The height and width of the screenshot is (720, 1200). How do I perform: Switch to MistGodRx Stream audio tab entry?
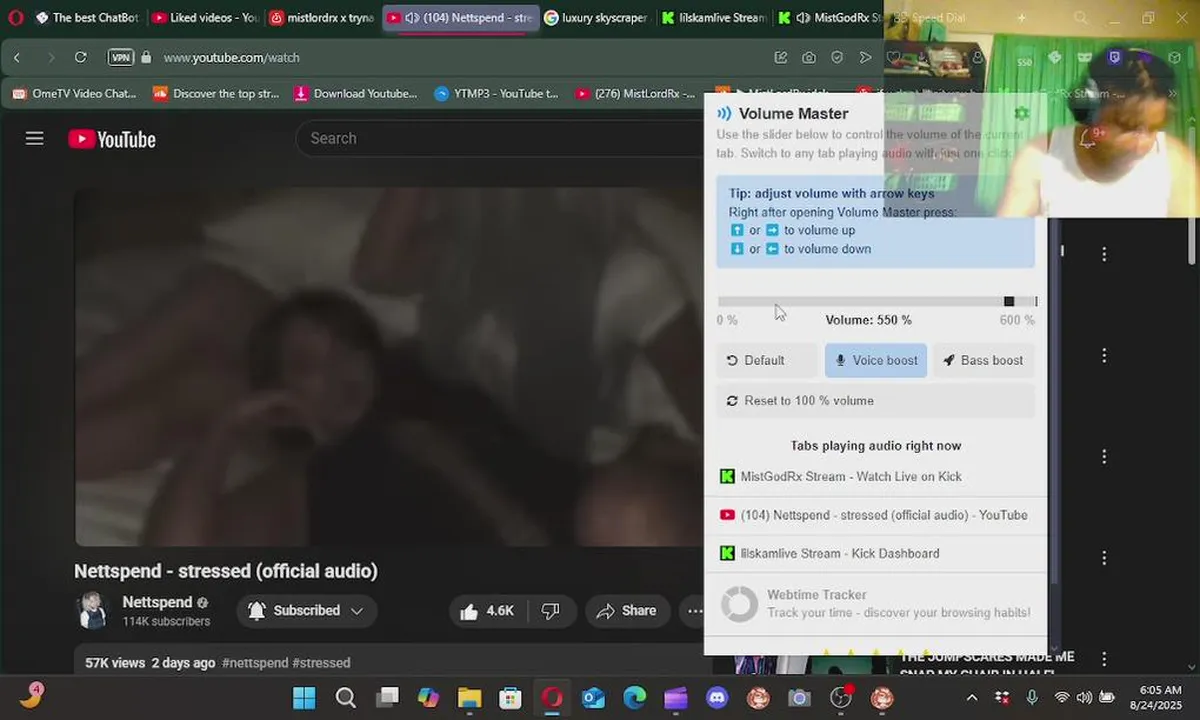tap(876, 476)
